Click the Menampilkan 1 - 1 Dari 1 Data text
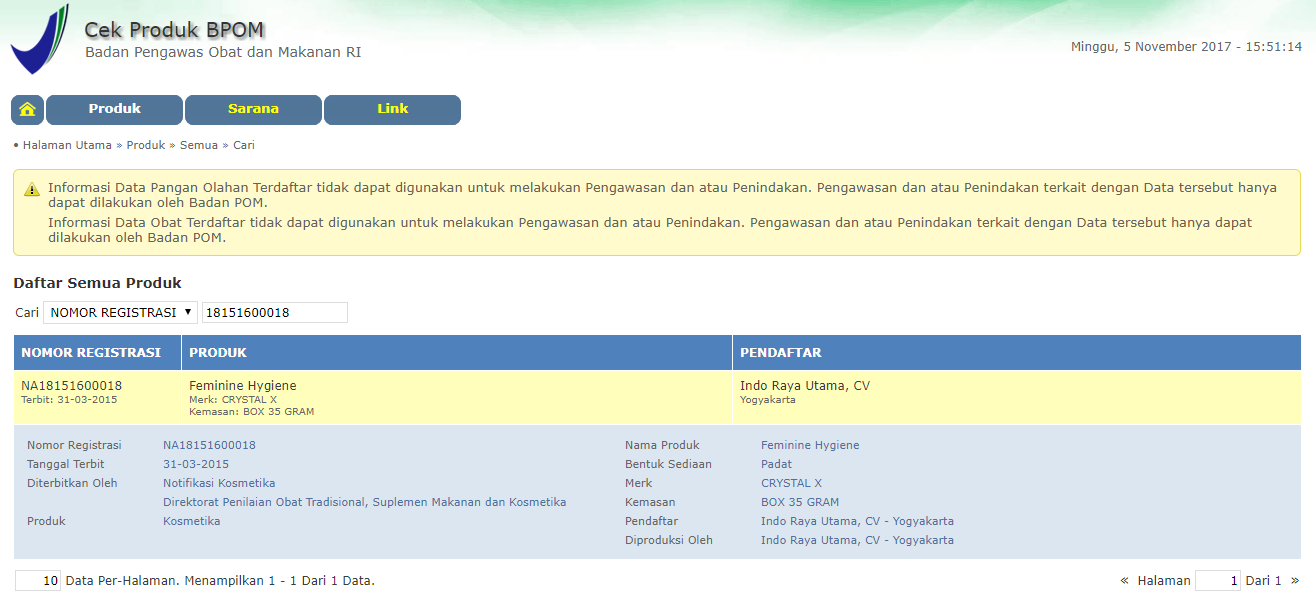Image resolution: width=1316 pixels, height=602 pixels. (281, 580)
